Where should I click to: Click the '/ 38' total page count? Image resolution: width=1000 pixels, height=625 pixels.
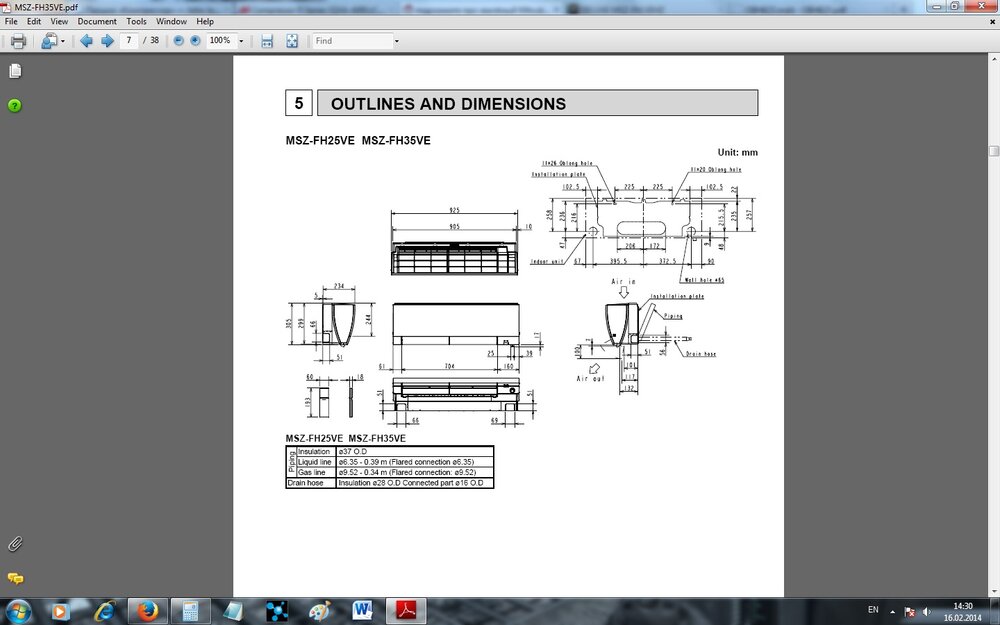(x=151, y=40)
